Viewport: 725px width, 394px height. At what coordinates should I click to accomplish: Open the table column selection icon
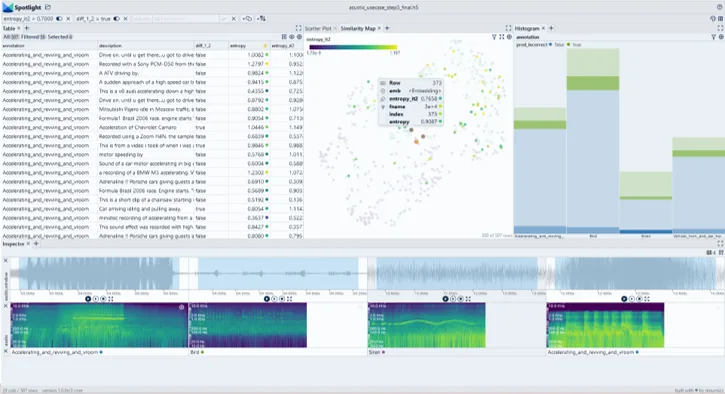coord(284,37)
